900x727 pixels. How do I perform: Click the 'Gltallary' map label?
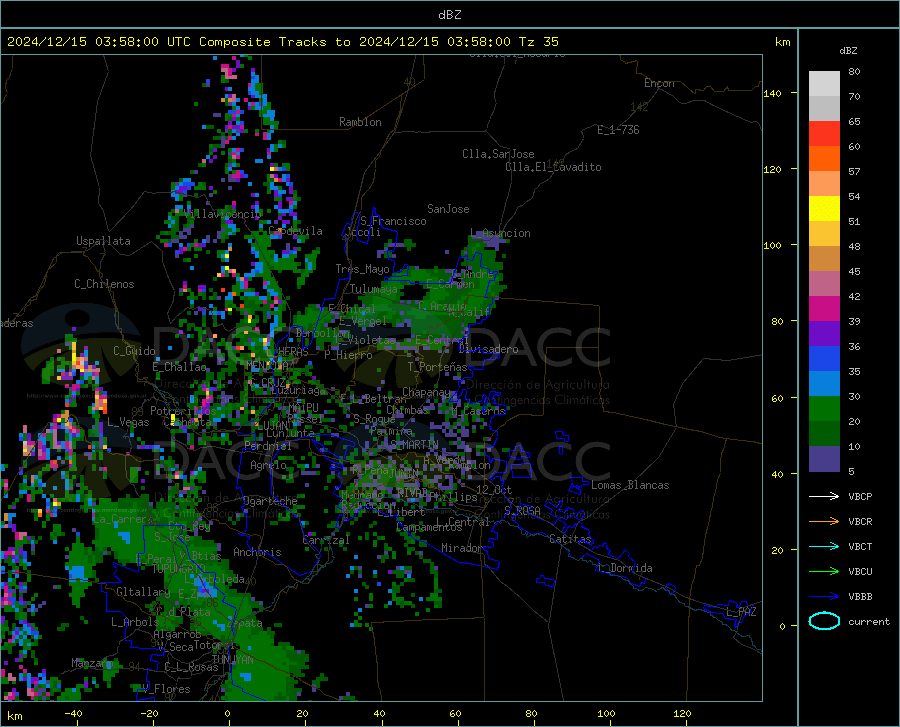[x=143, y=592]
